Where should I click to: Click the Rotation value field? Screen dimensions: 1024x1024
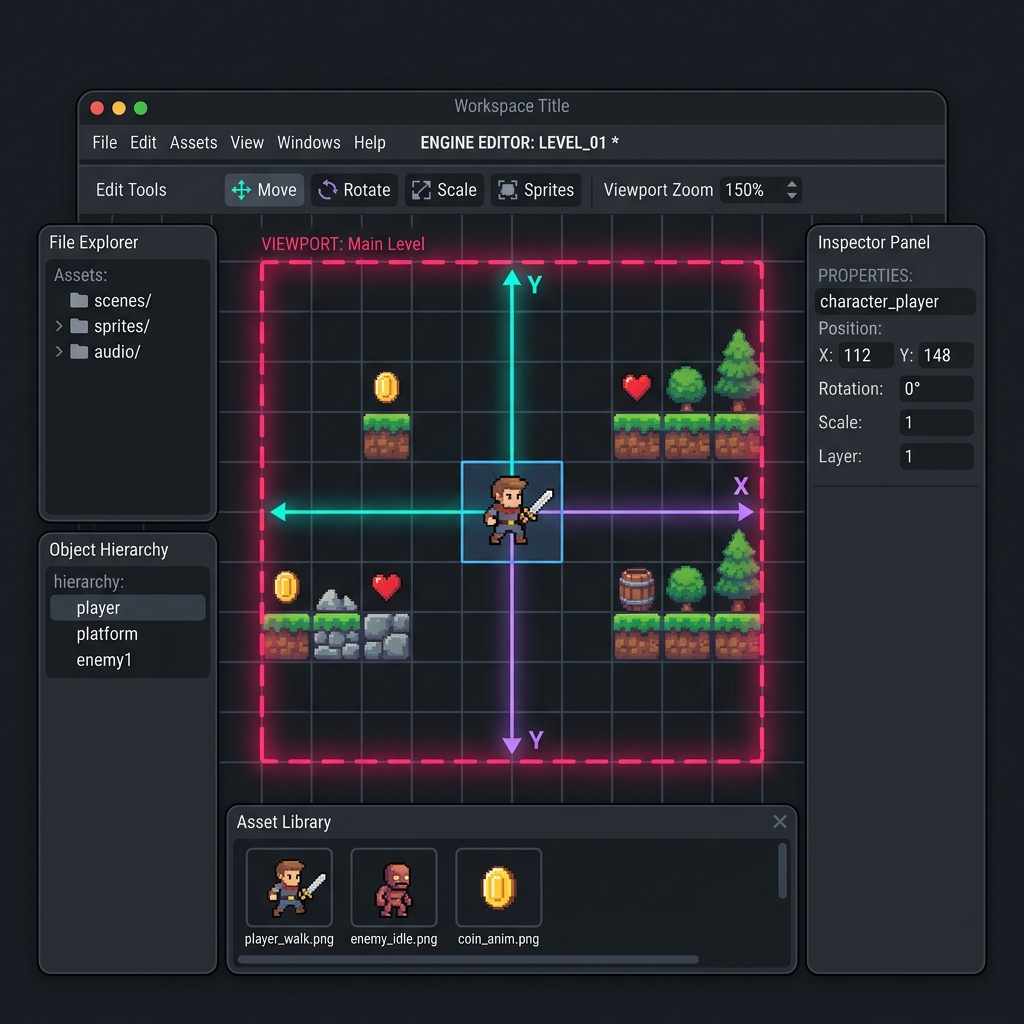tap(936, 389)
